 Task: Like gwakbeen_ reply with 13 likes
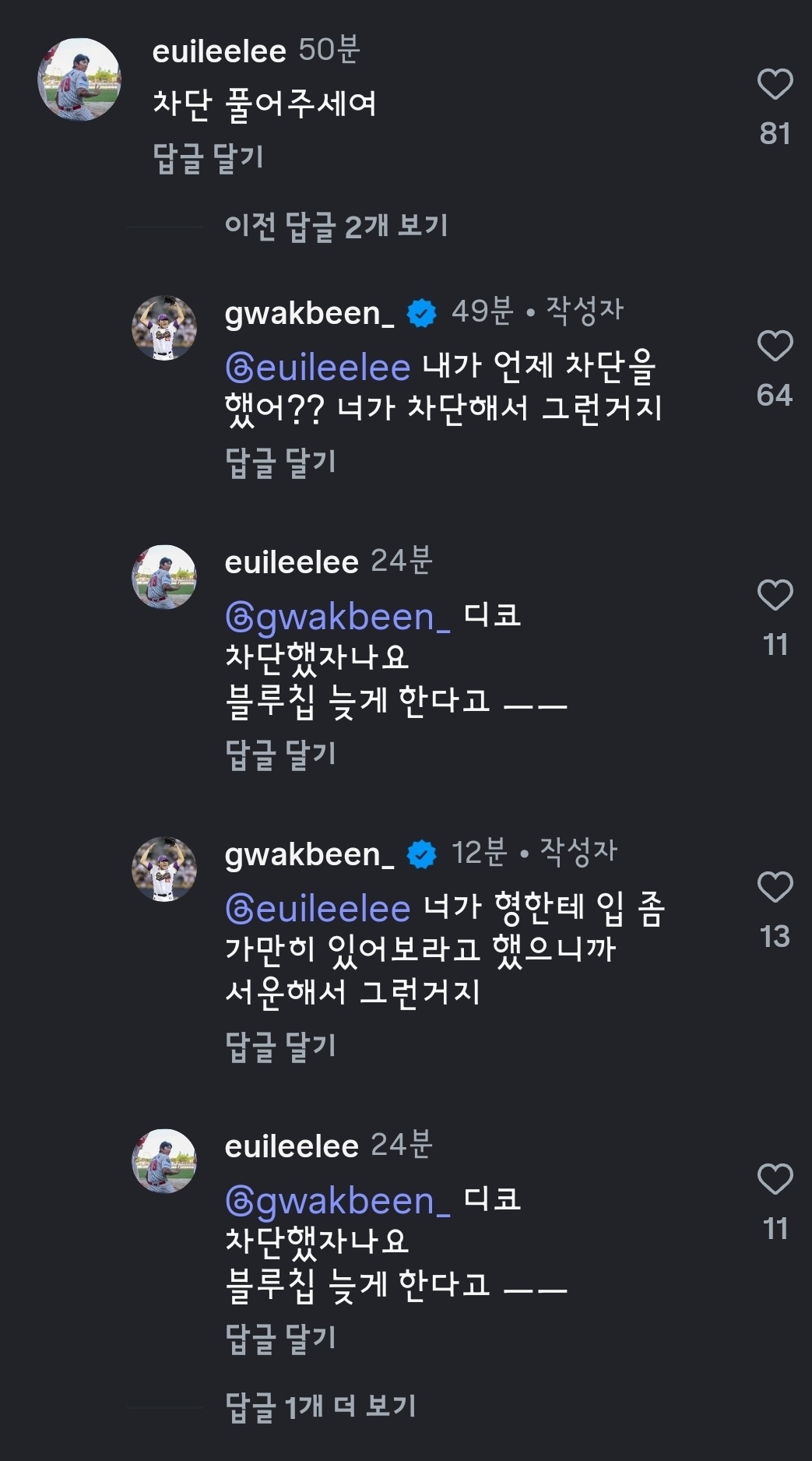pyautogui.click(x=775, y=888)
